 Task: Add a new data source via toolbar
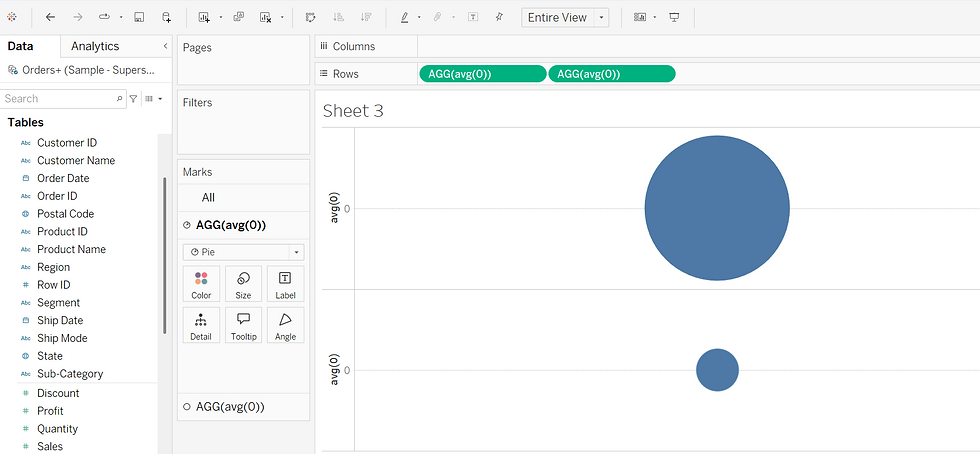click(x=166, y=18)
